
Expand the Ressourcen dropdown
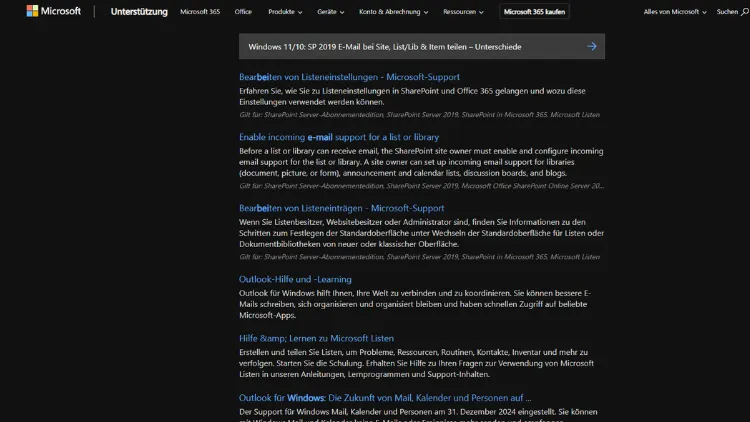(463, 11)
